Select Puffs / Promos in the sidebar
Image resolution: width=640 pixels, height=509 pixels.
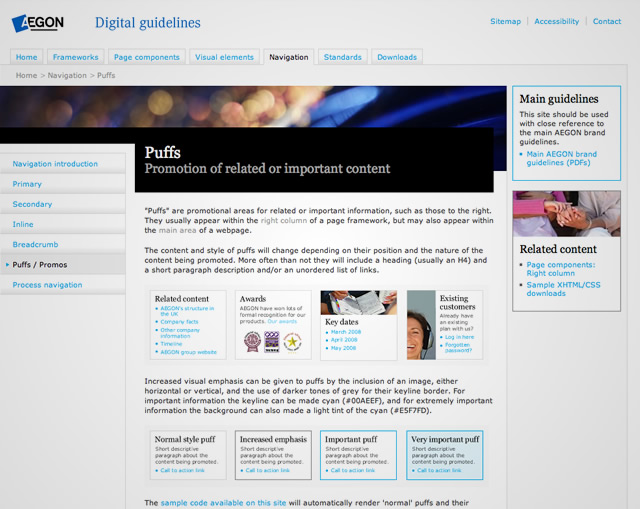(x=62, y=265)
